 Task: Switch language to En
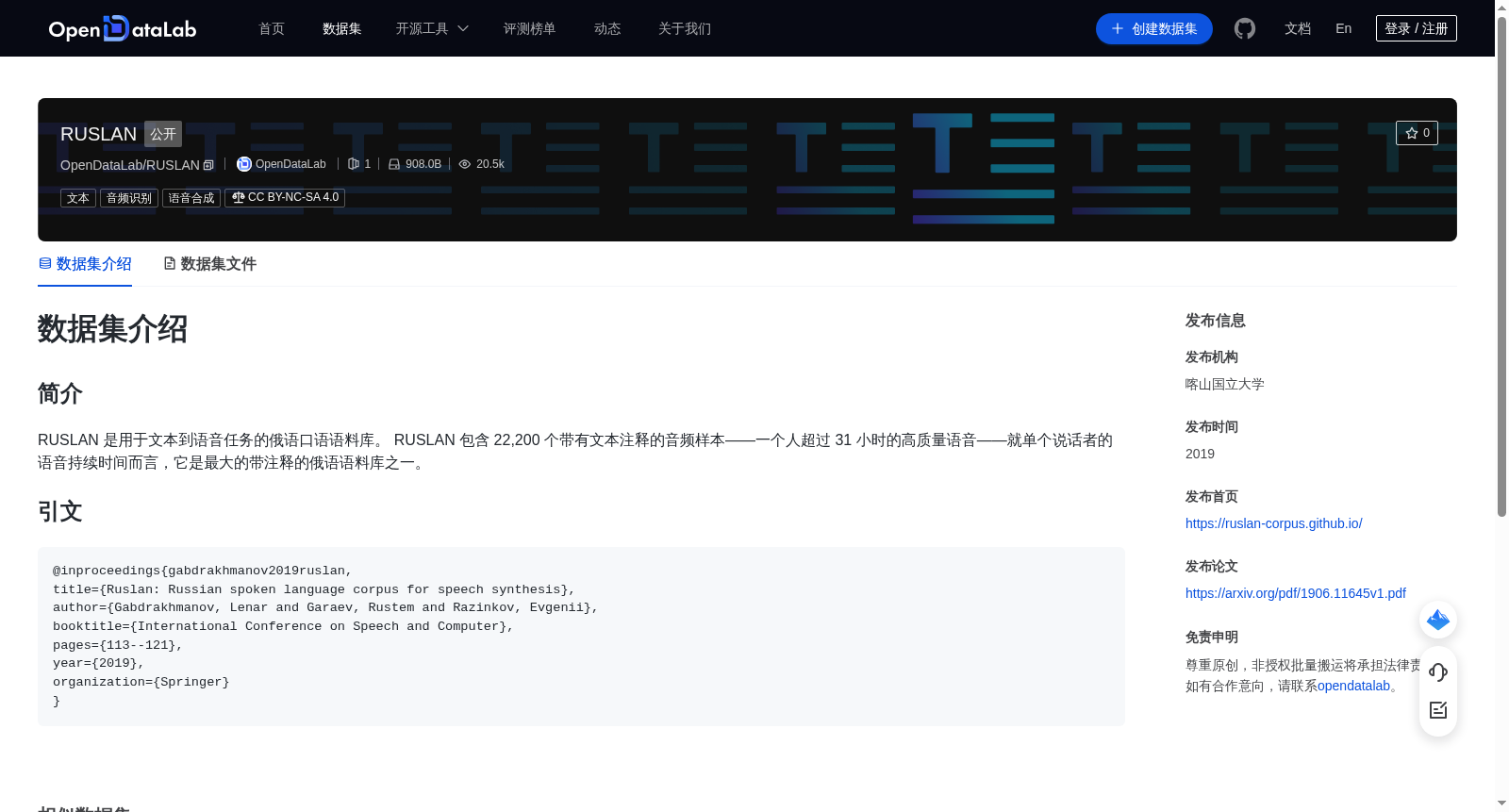[x=1343, y=28]
